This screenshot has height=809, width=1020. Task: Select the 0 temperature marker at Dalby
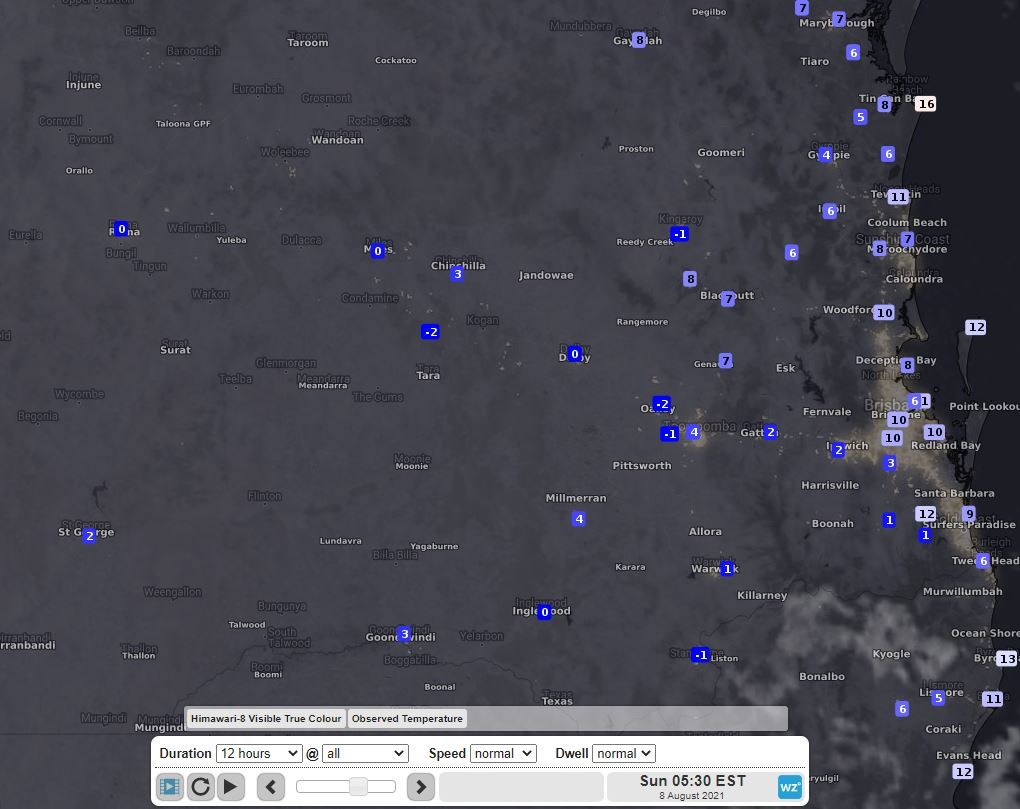tap(574, 354)
